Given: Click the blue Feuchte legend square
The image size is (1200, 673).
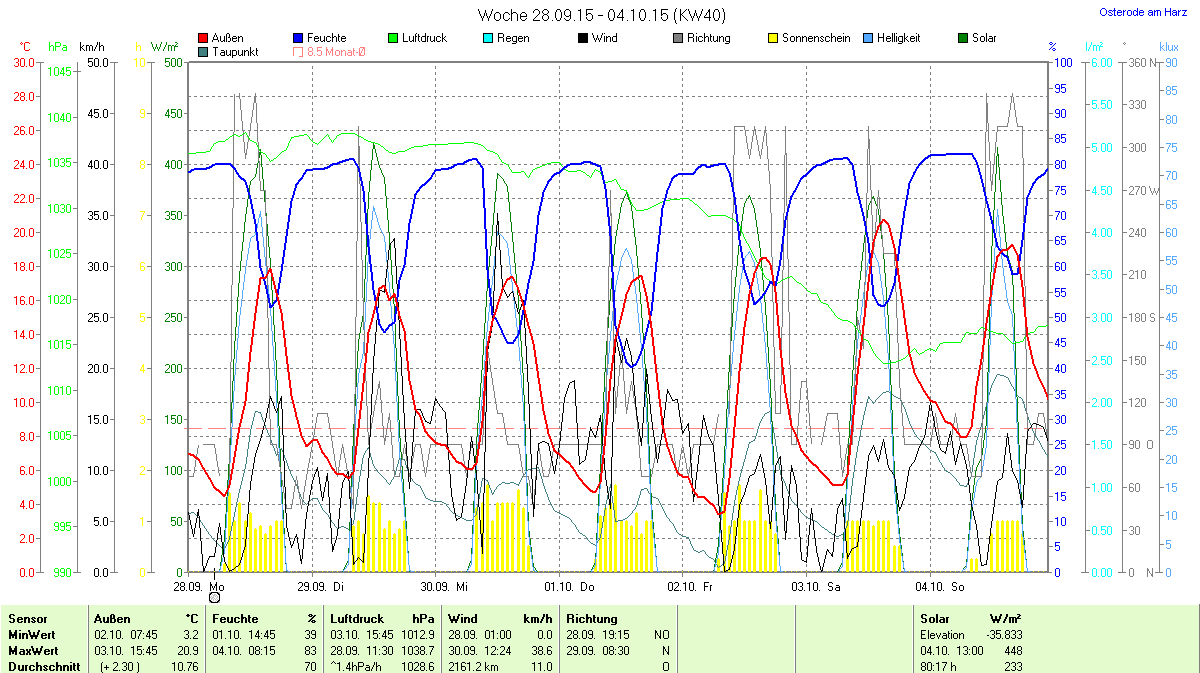Looking at the screenshot, I should [x=298, y=38].
